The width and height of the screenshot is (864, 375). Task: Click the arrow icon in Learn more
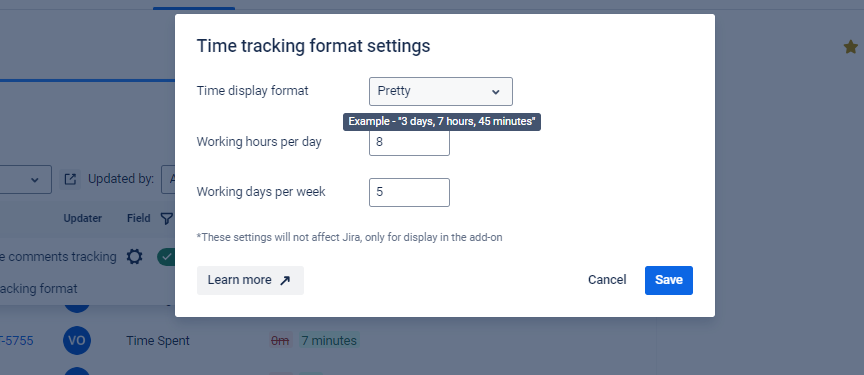pos(285,280)
